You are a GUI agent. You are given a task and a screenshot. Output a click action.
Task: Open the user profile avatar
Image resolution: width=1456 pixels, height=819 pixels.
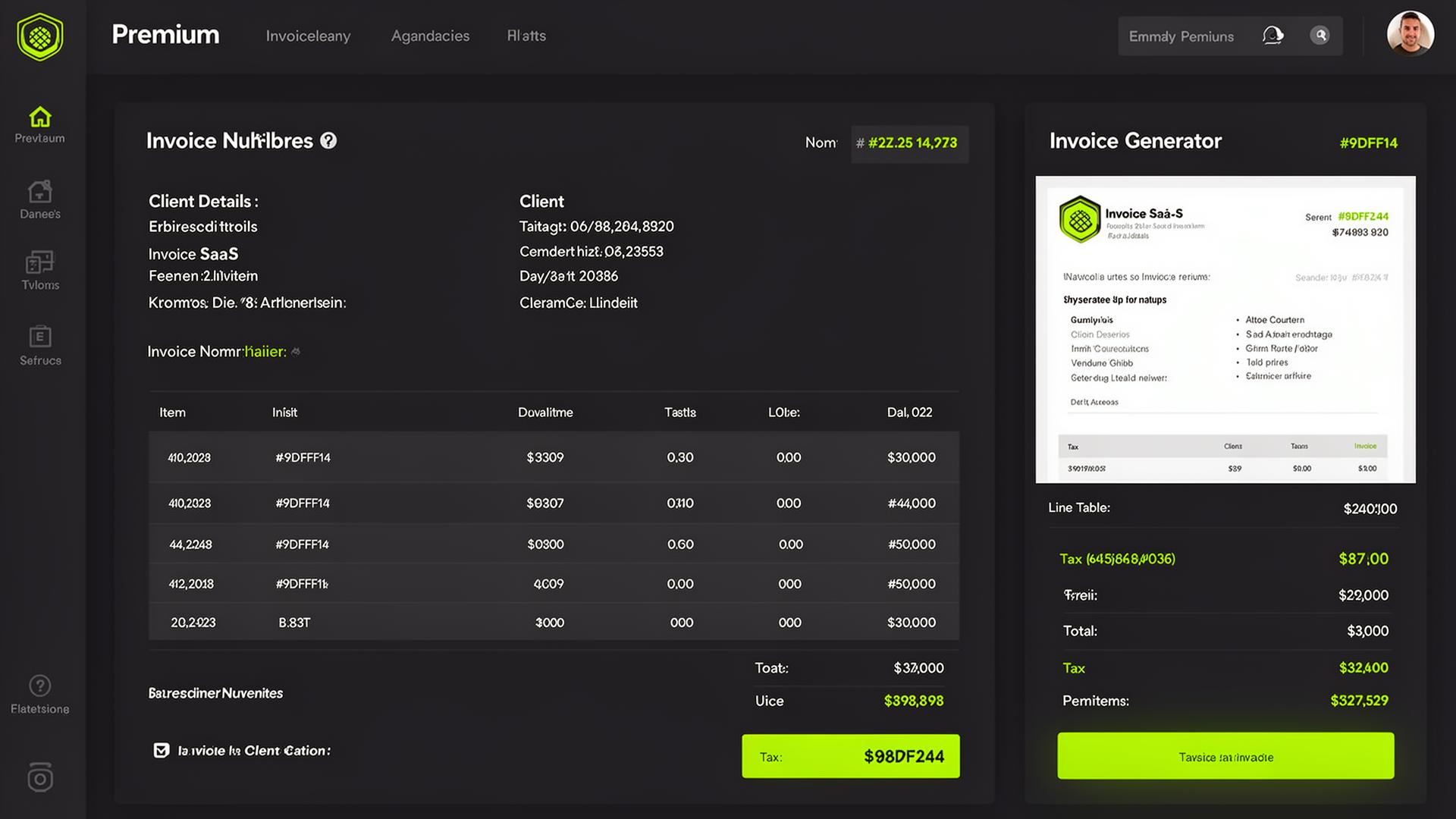pyautogui.click(x=1410, y=34)
